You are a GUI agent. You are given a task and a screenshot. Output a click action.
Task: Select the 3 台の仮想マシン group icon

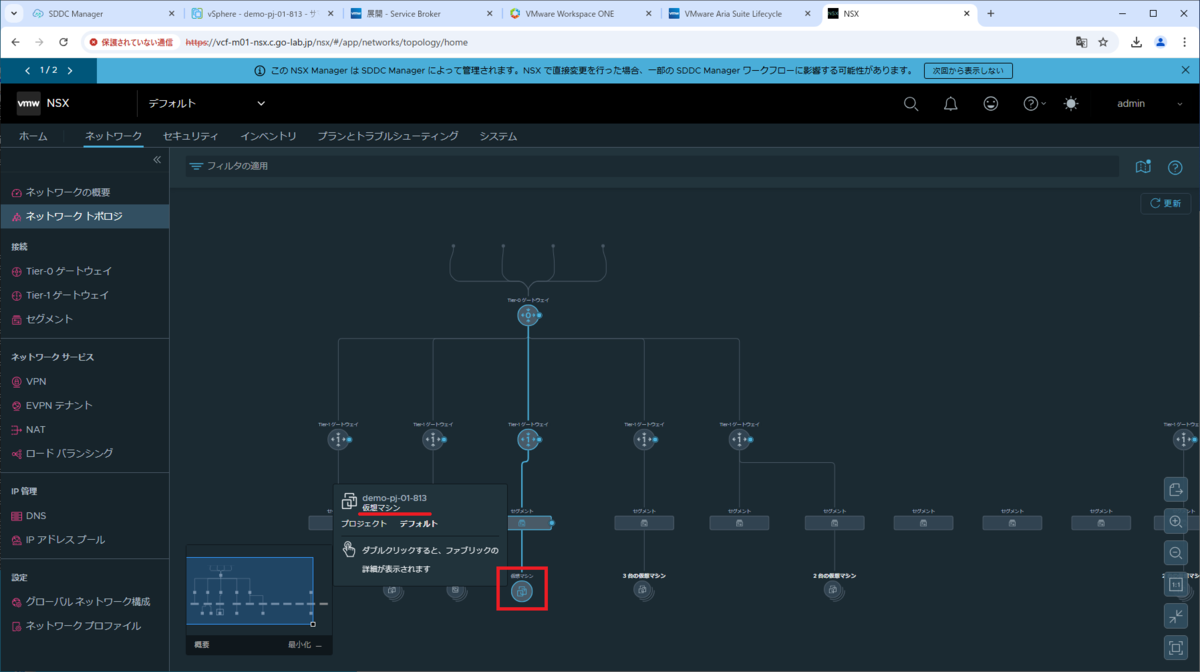click(x=643, y=591)
